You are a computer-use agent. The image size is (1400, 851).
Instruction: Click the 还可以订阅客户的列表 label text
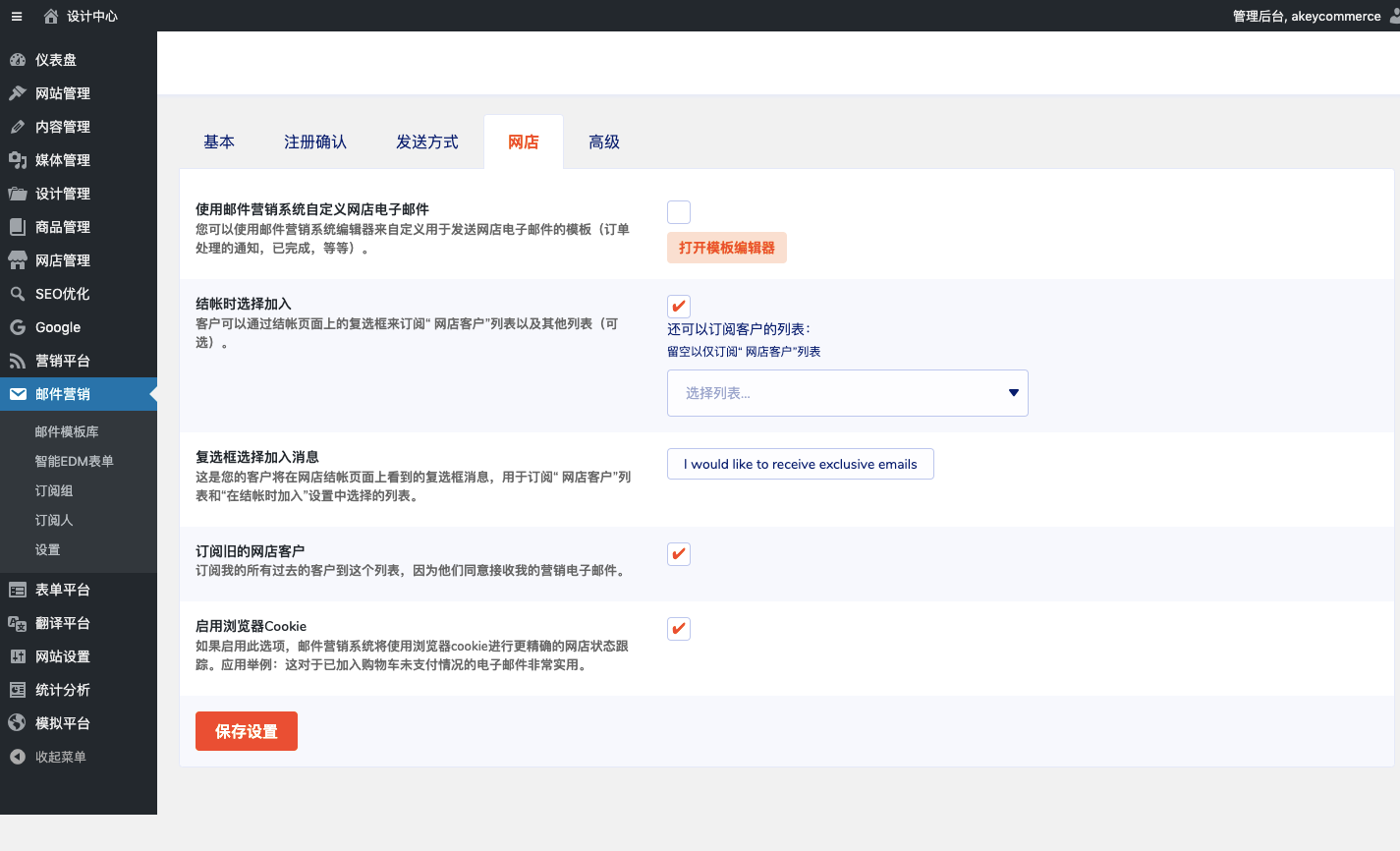click(x=739, y=329)
